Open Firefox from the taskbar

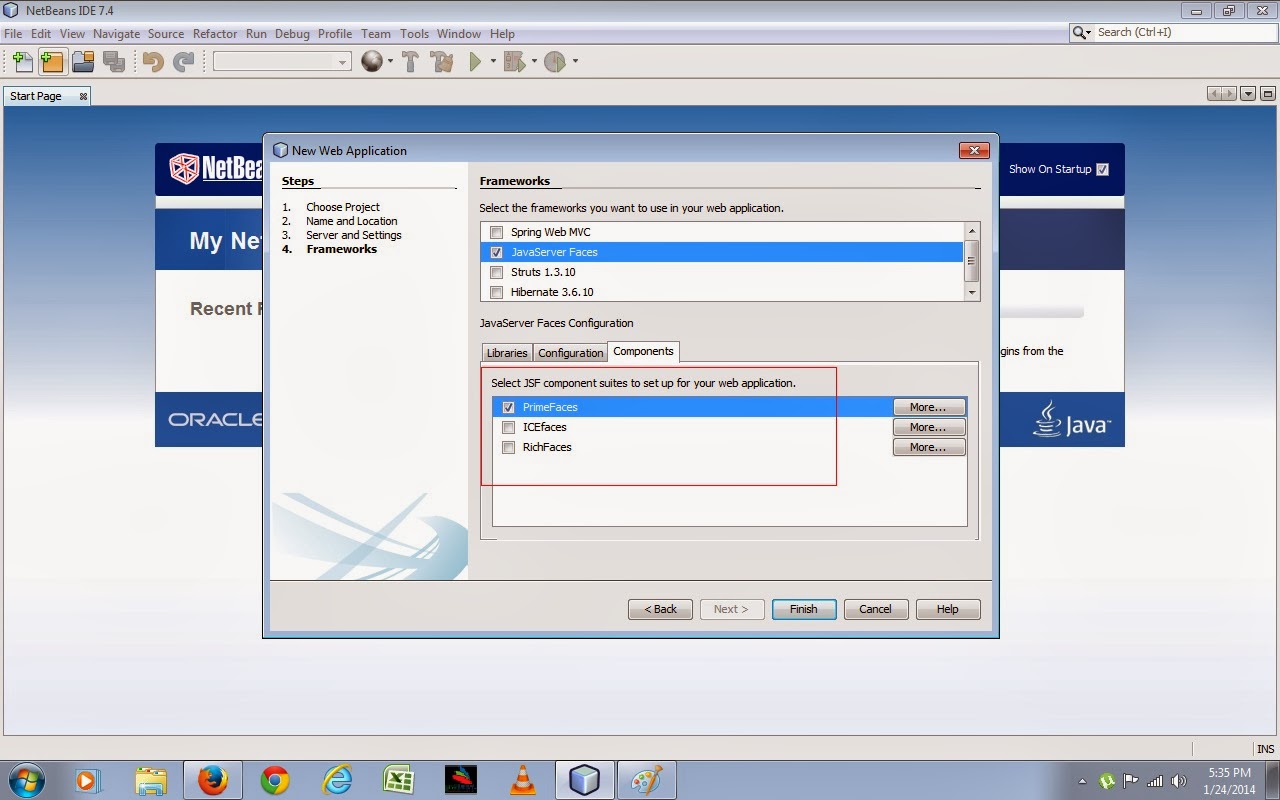[x=212, y=780]
